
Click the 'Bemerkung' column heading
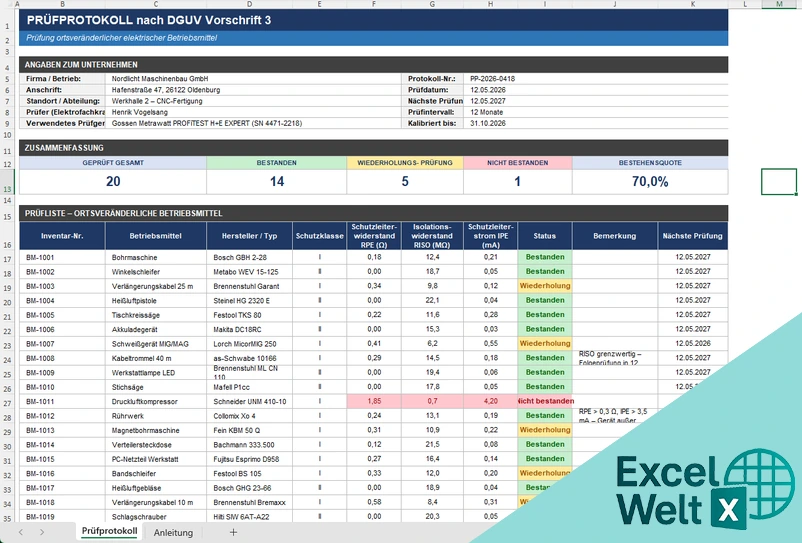(615, 236)
